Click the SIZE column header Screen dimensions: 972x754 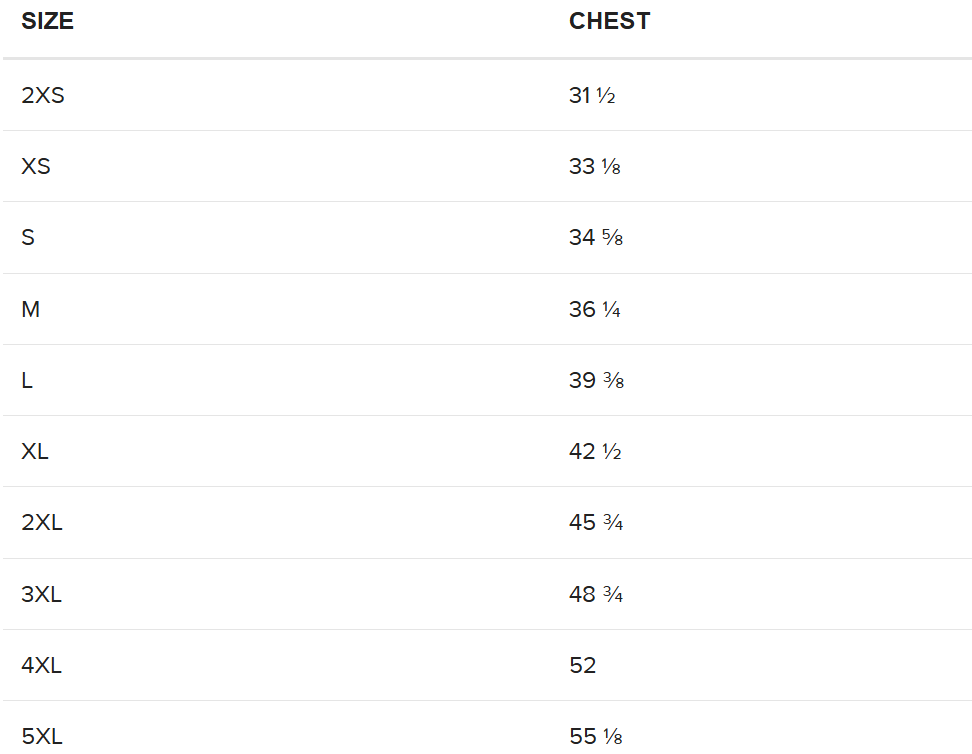click(x=47, y=21)
